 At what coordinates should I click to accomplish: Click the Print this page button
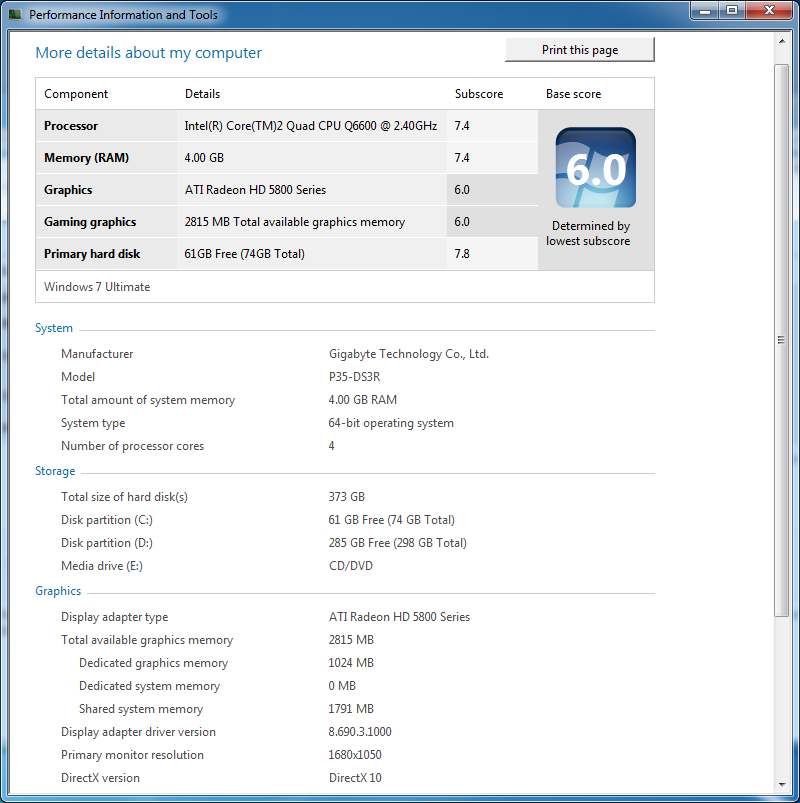tap(580, 50)
